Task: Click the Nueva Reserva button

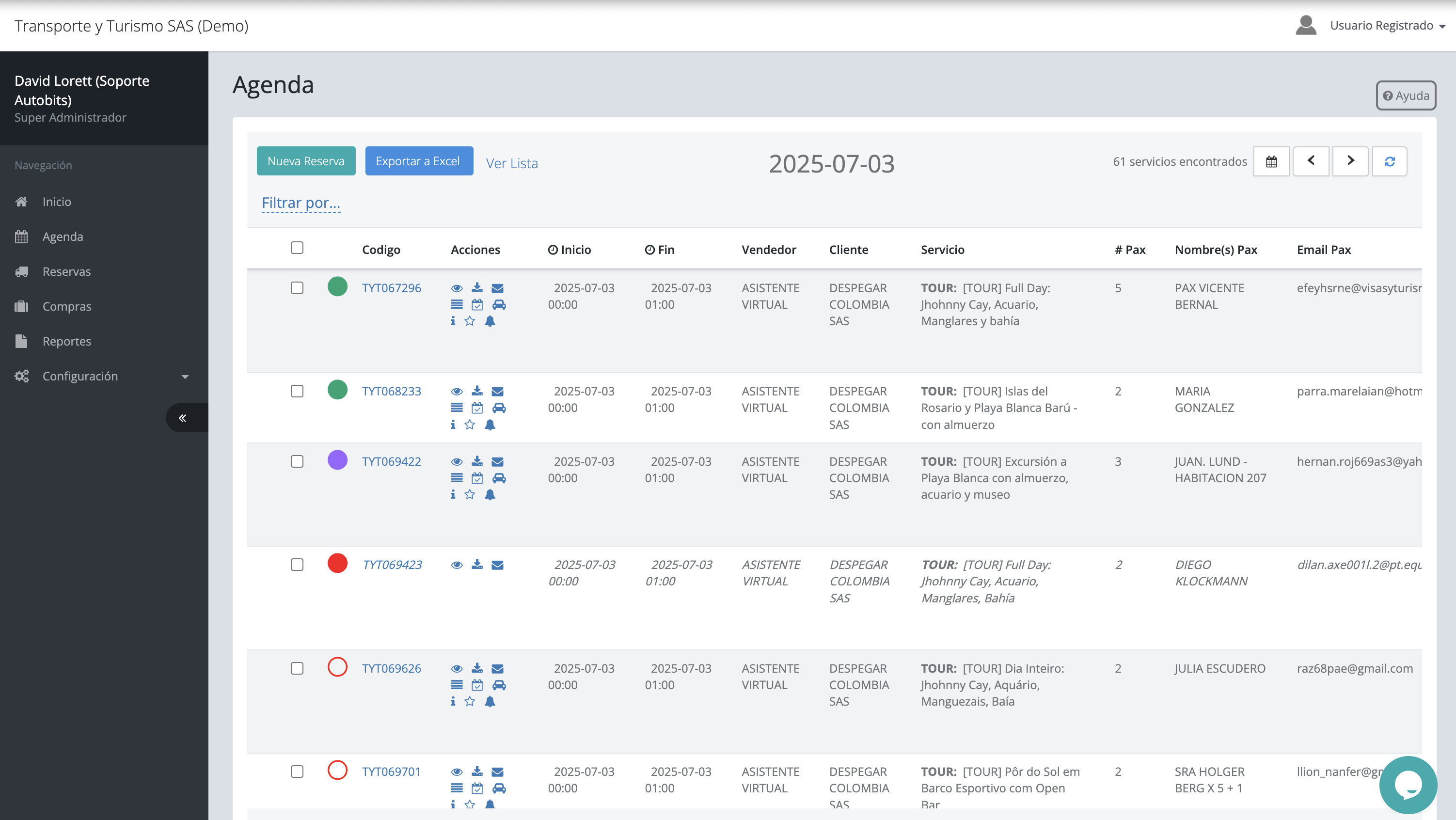Action: [x=306, y=161]
